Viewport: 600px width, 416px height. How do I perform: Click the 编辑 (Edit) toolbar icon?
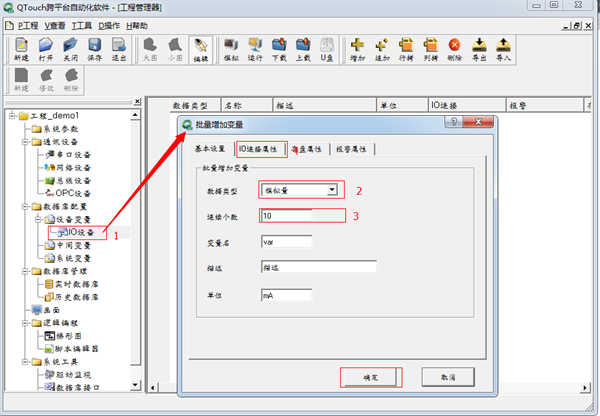[200, 47]
